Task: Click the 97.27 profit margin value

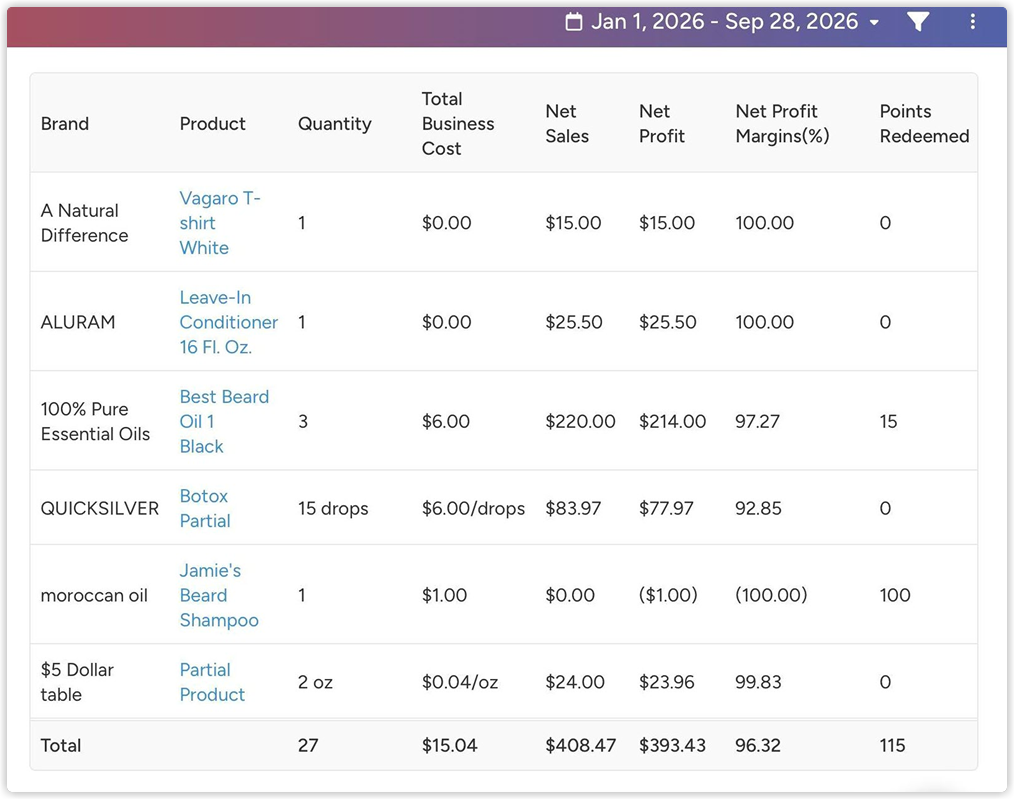Action: 757,421
